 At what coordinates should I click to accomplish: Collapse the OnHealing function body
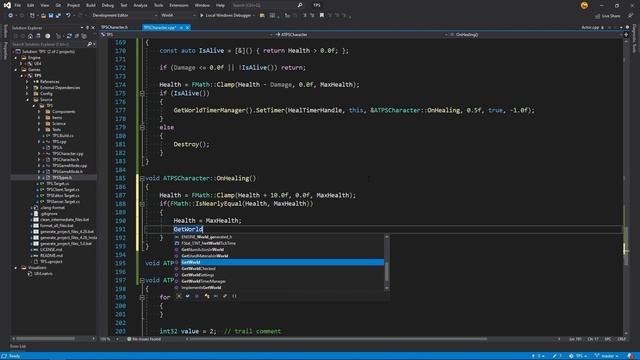pyautogui.click(x=142, y=178)
